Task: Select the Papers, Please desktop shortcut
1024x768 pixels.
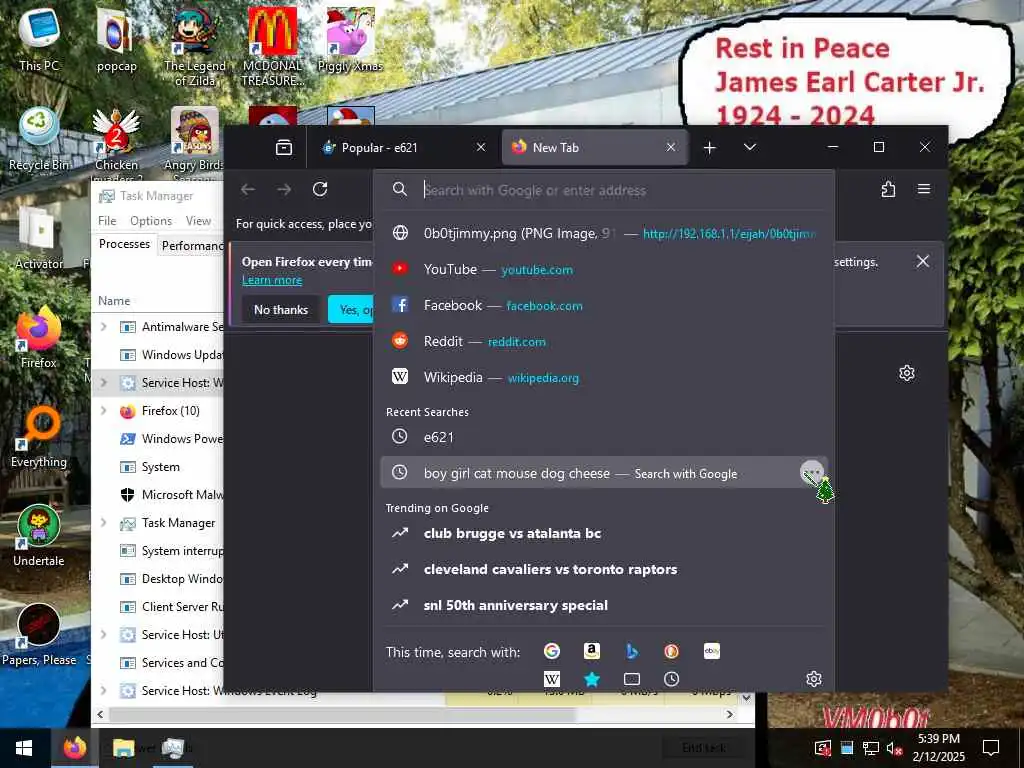Action: click(x=39, y=635)
